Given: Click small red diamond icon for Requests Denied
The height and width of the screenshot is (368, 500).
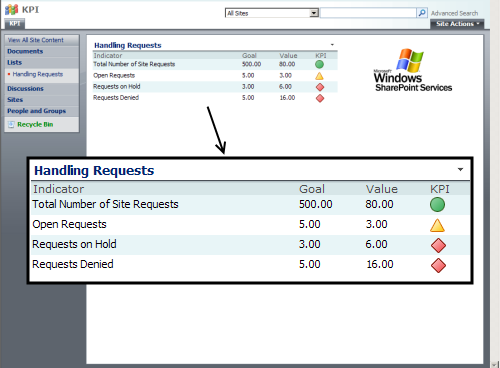Looking at the screenshot, I should click(x=320, y=98).
